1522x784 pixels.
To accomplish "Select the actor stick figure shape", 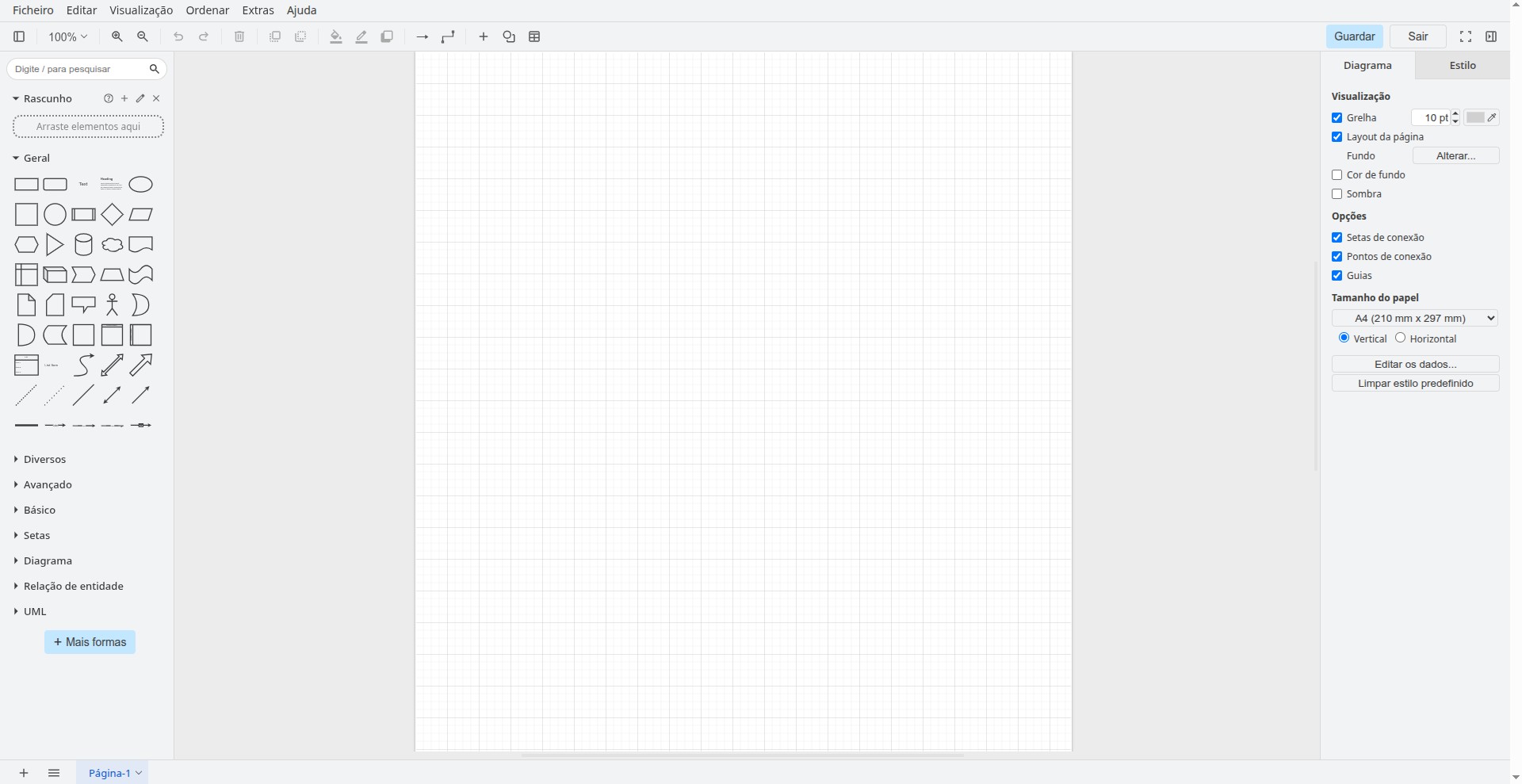I will click(112, 305).
